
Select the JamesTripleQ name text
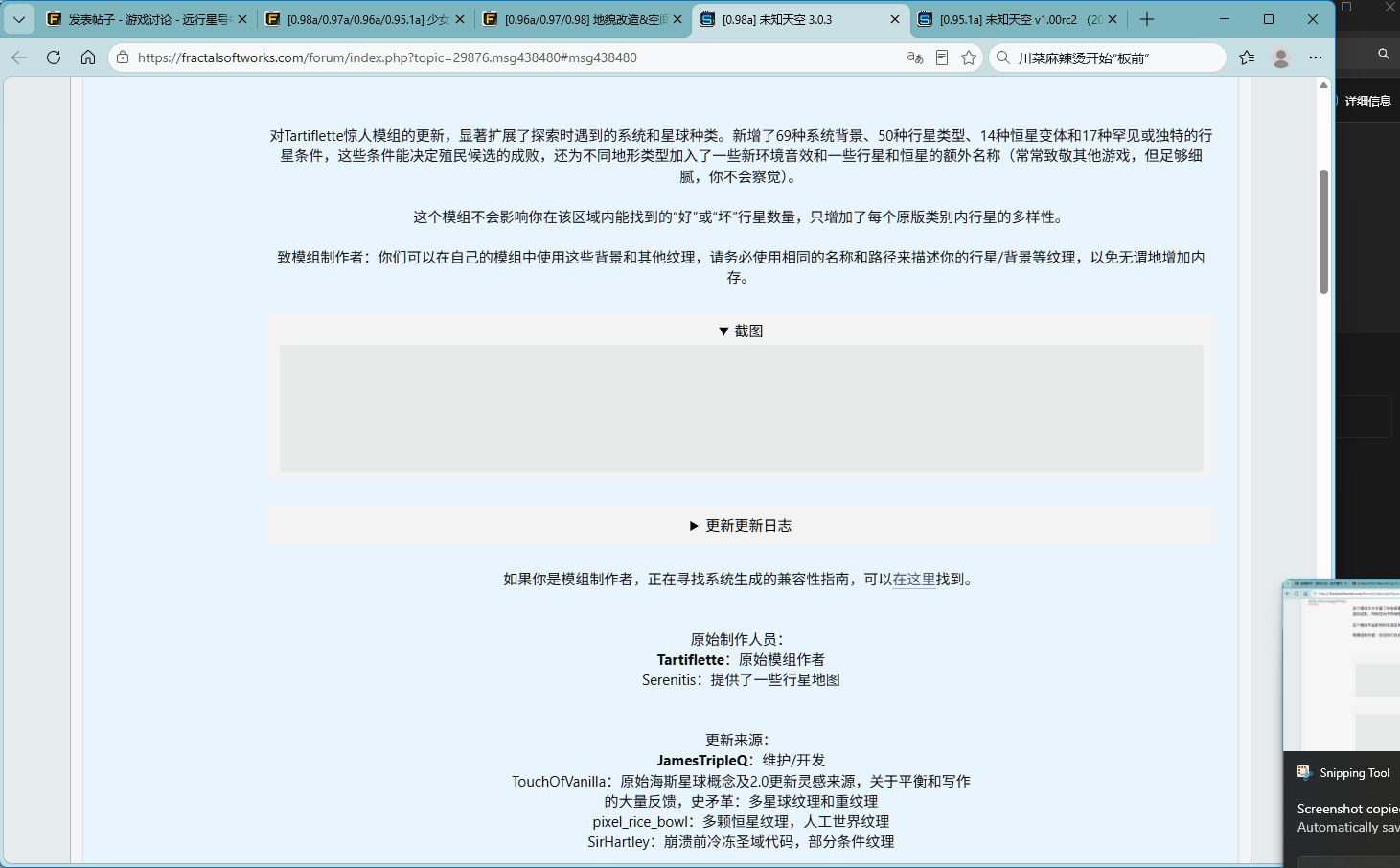tap(702, 760)
